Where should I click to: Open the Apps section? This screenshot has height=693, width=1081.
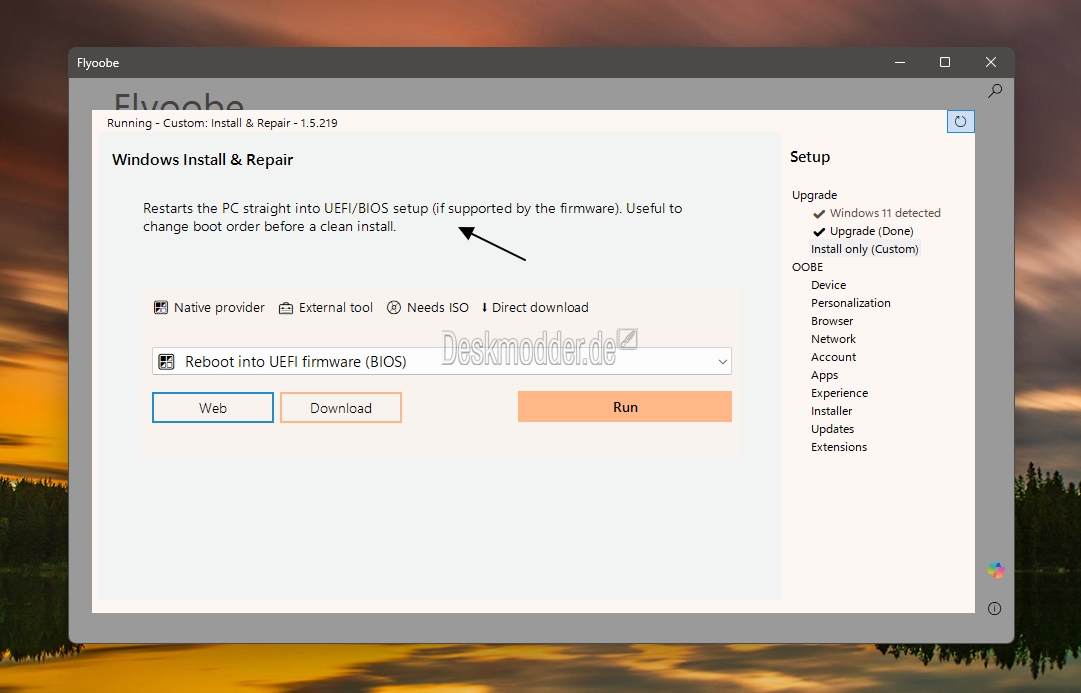tap(825, 375)
